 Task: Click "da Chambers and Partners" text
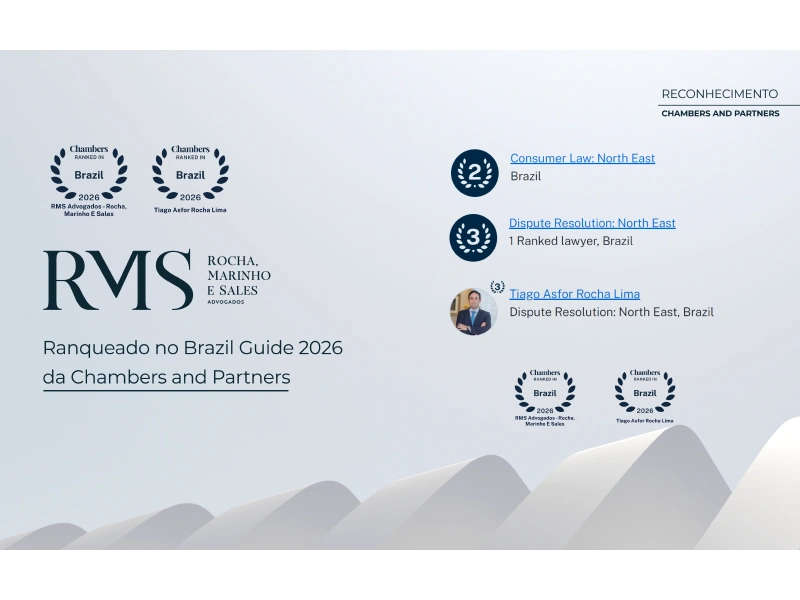point(166,377)
